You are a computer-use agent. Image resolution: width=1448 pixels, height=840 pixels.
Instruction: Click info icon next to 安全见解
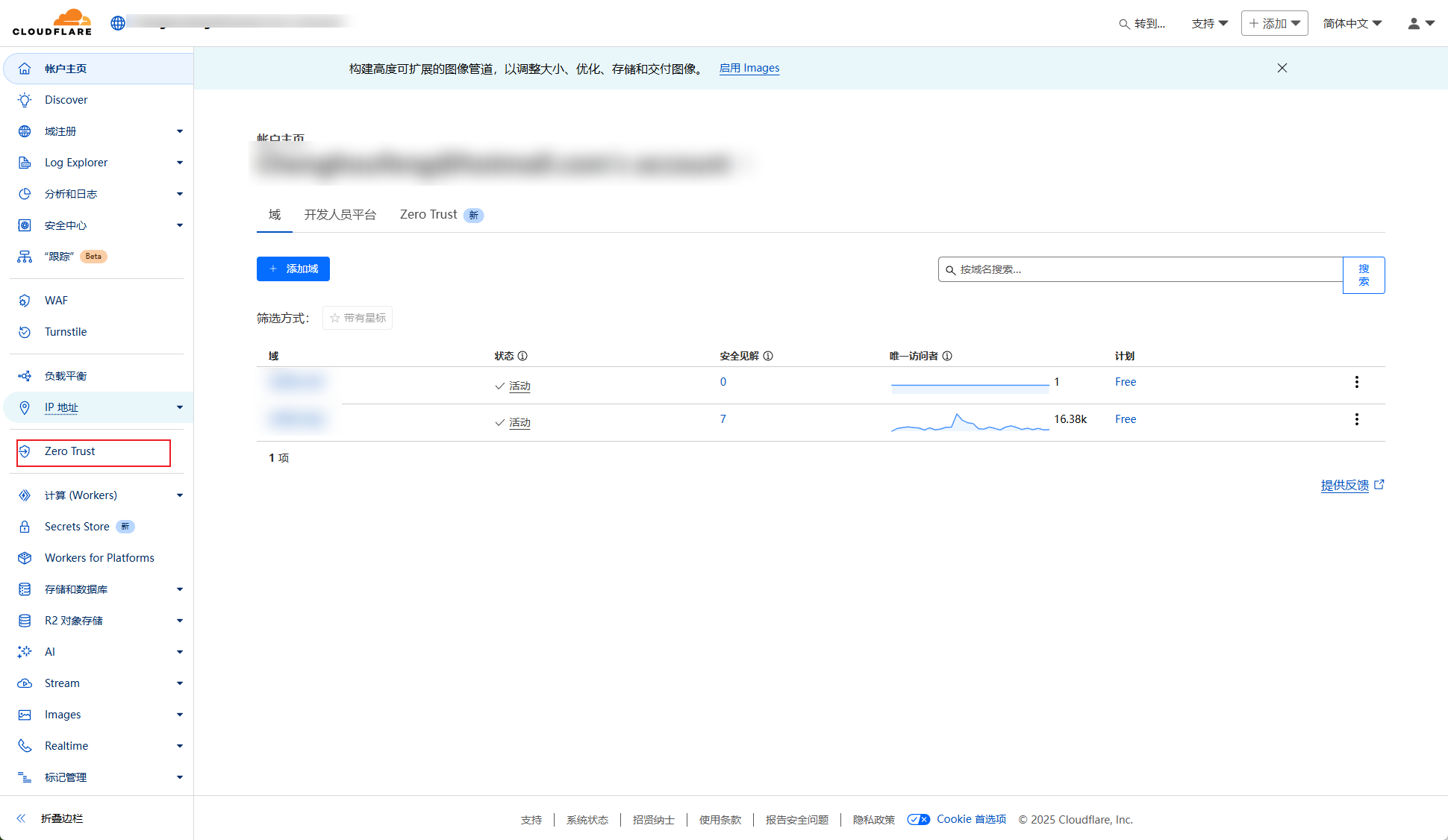(x=768, y=356)
